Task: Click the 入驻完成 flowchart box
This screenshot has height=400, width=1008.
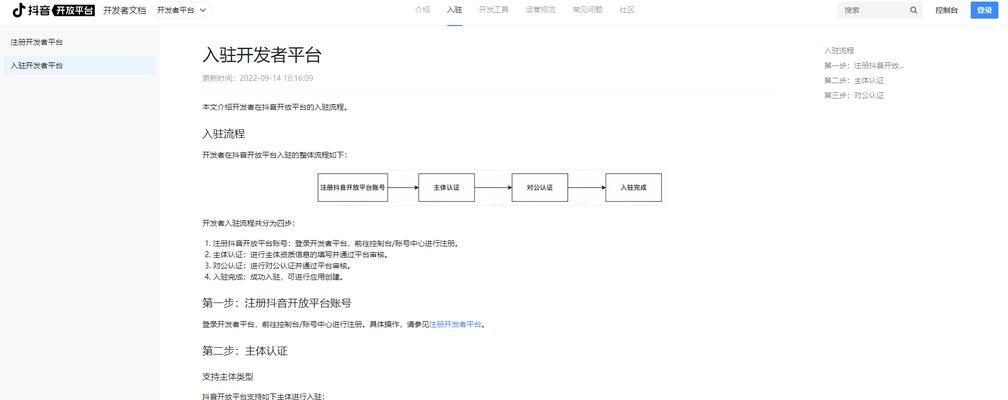Action: (x=633, y=188)
